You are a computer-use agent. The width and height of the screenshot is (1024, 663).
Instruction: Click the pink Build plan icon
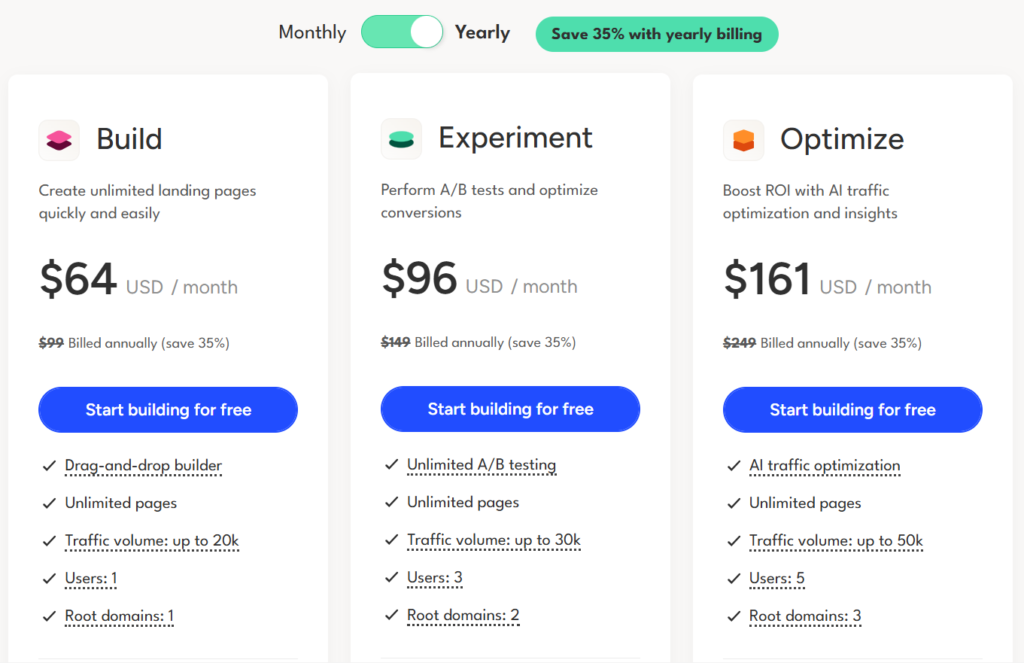[x=58, y=140]
